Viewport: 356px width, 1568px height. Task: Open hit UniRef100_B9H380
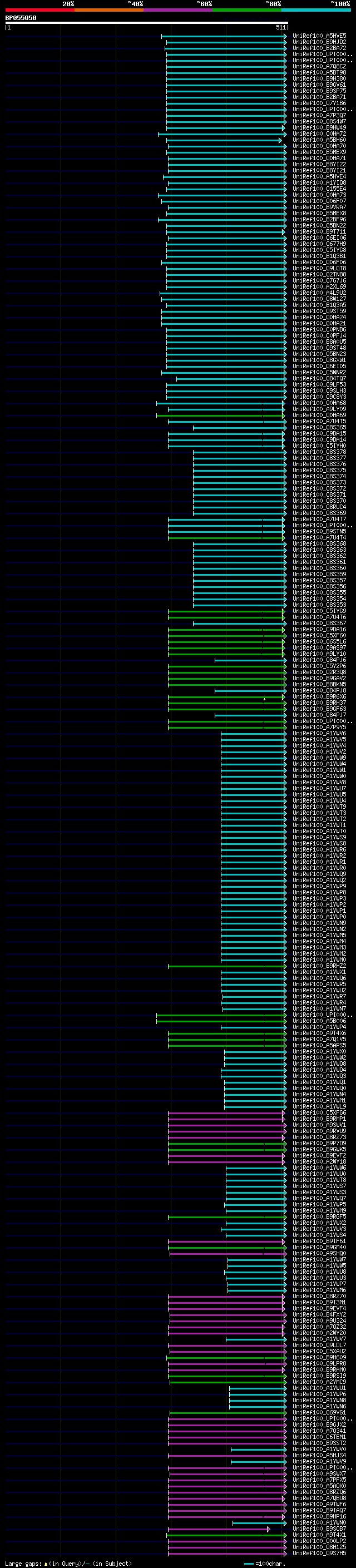point(319,78)
